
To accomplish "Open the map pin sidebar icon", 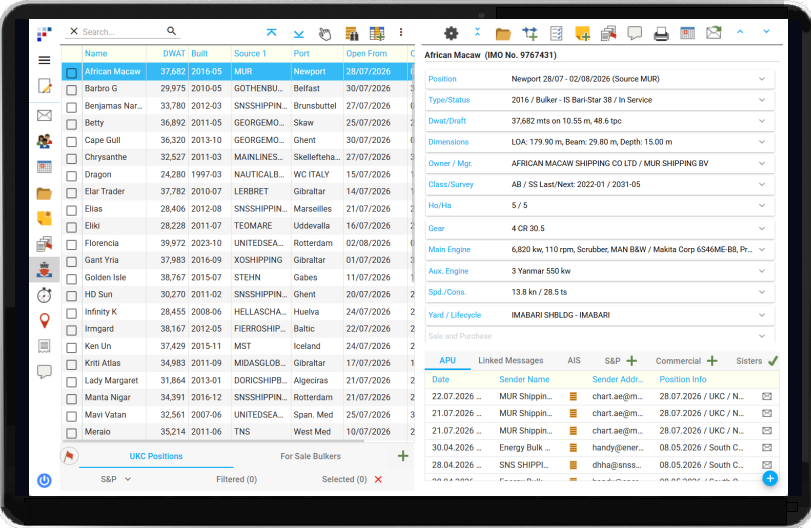I will 44,321.
